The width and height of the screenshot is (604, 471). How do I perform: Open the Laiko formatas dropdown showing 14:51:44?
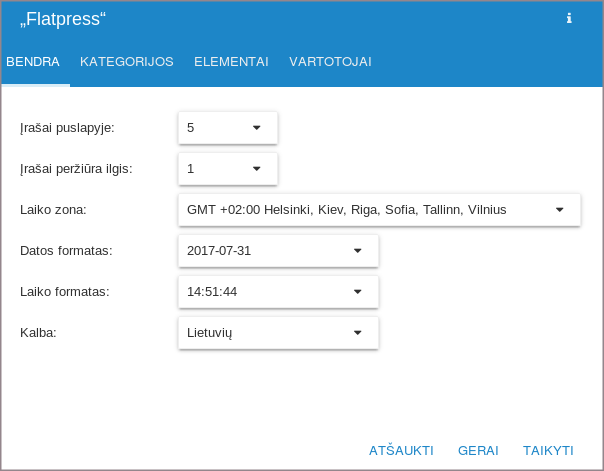point(277,292)
